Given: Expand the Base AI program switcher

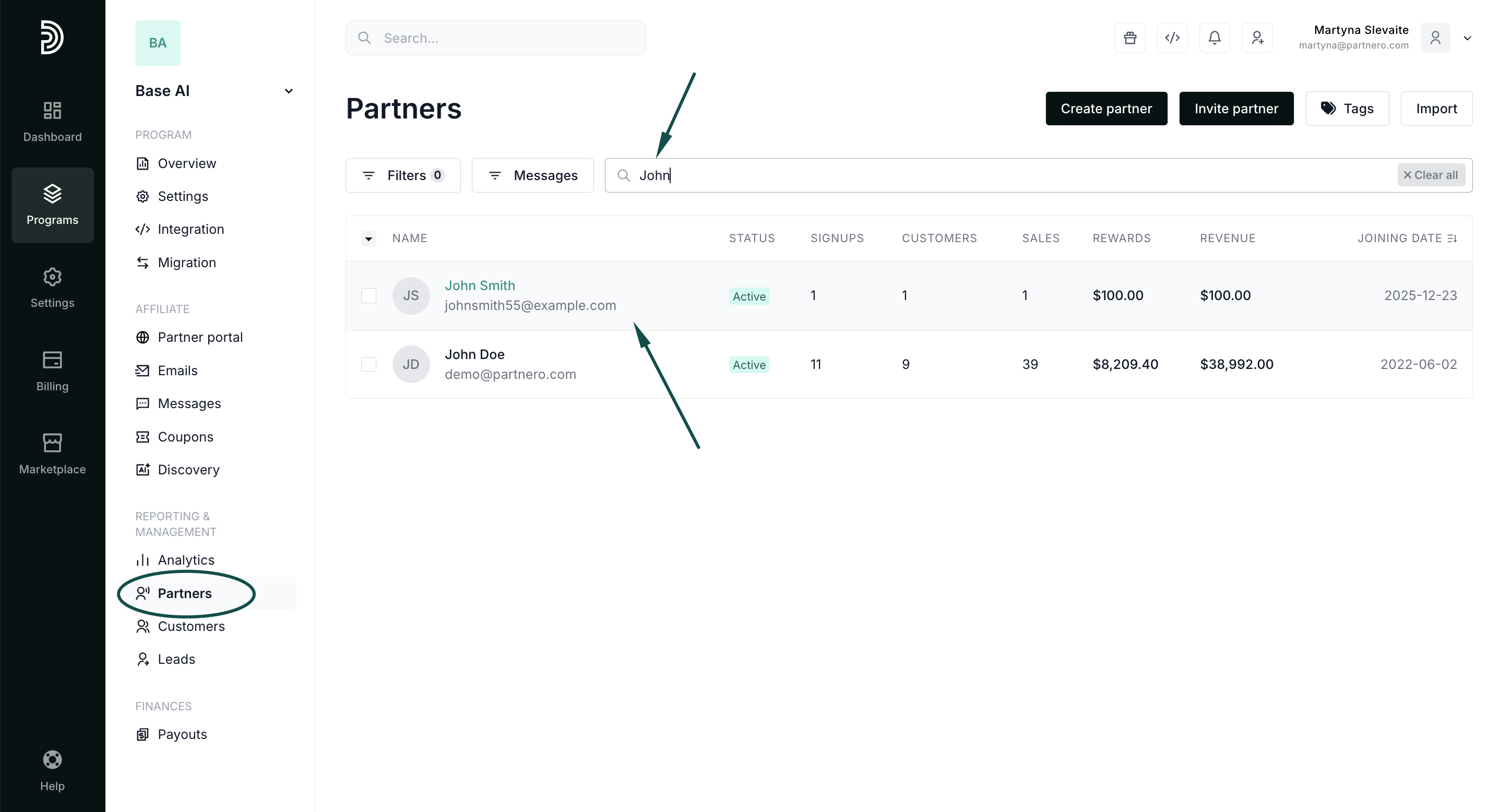Looking at the screenshot, I should click(288, 91).
